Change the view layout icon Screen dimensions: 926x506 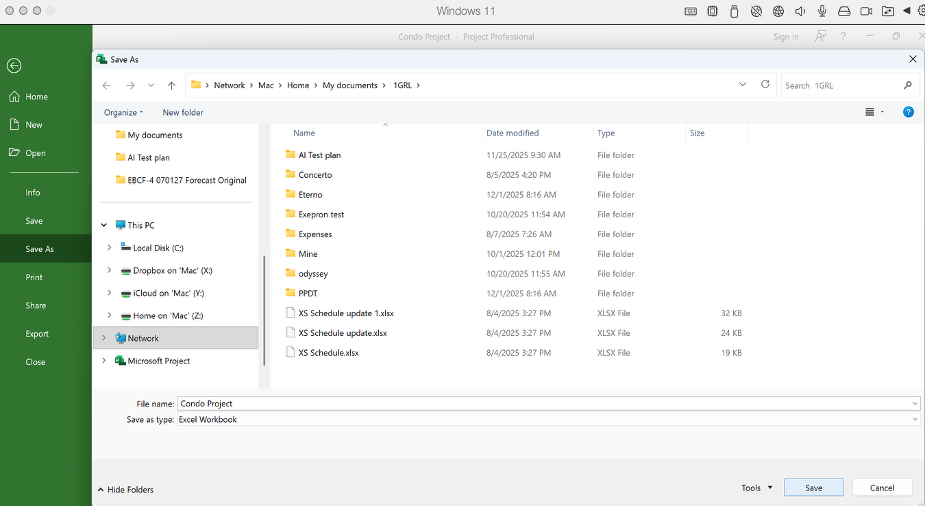(870, 112)
